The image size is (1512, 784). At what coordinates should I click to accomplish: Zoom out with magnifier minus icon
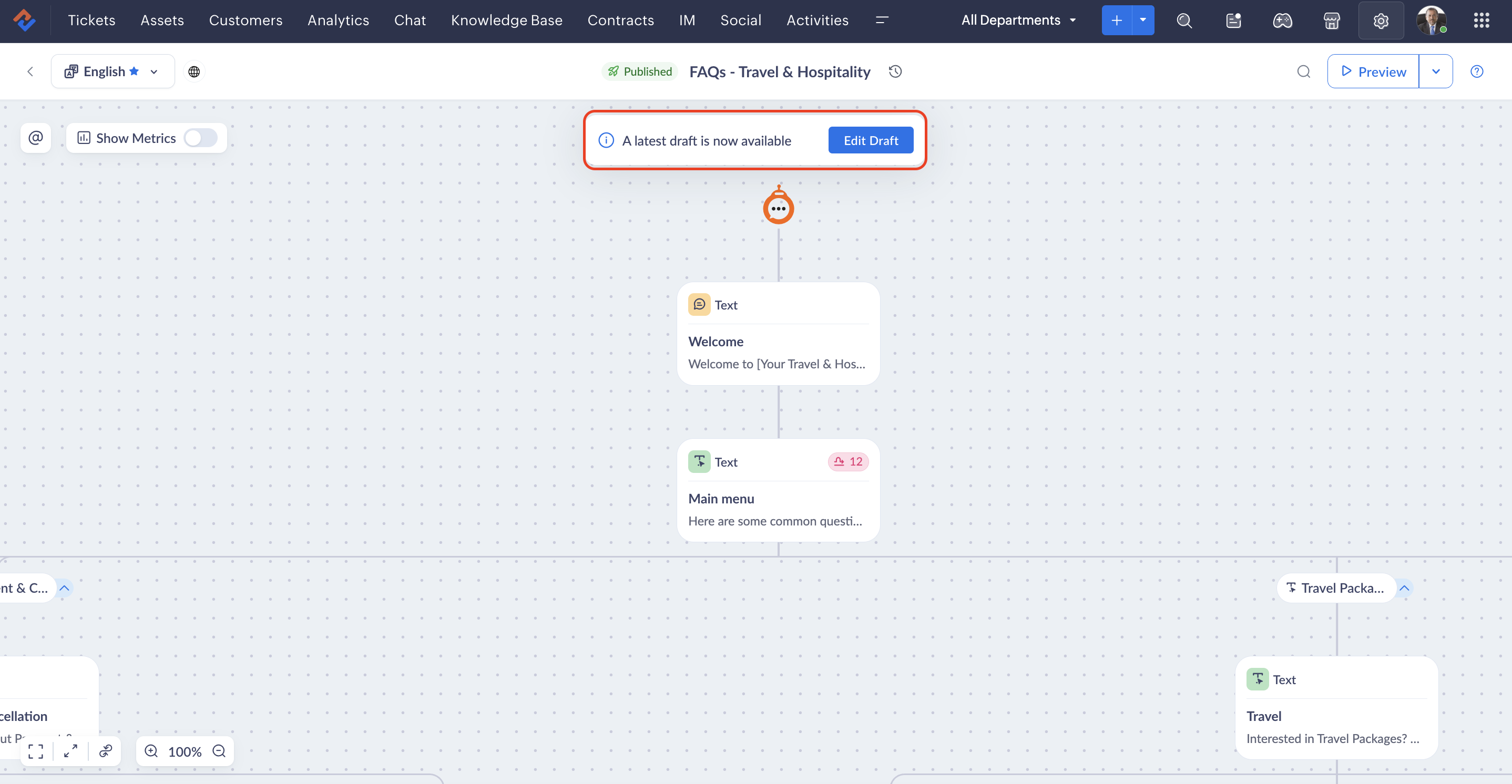tap(219, 751)
